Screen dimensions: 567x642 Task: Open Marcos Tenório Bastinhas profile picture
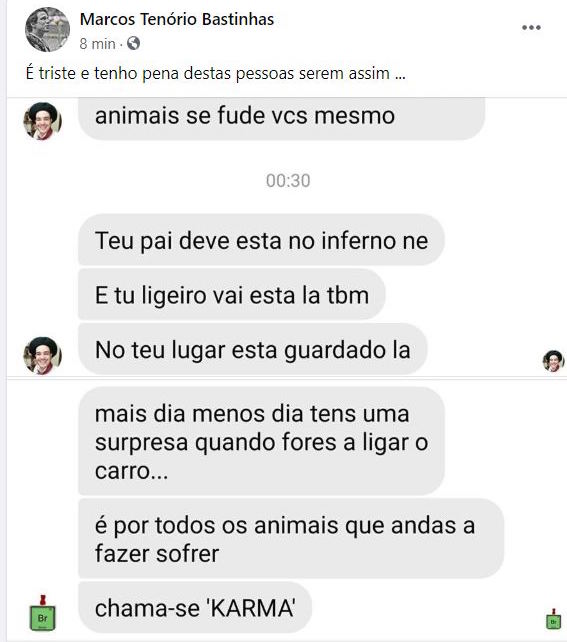pos(47,29)
